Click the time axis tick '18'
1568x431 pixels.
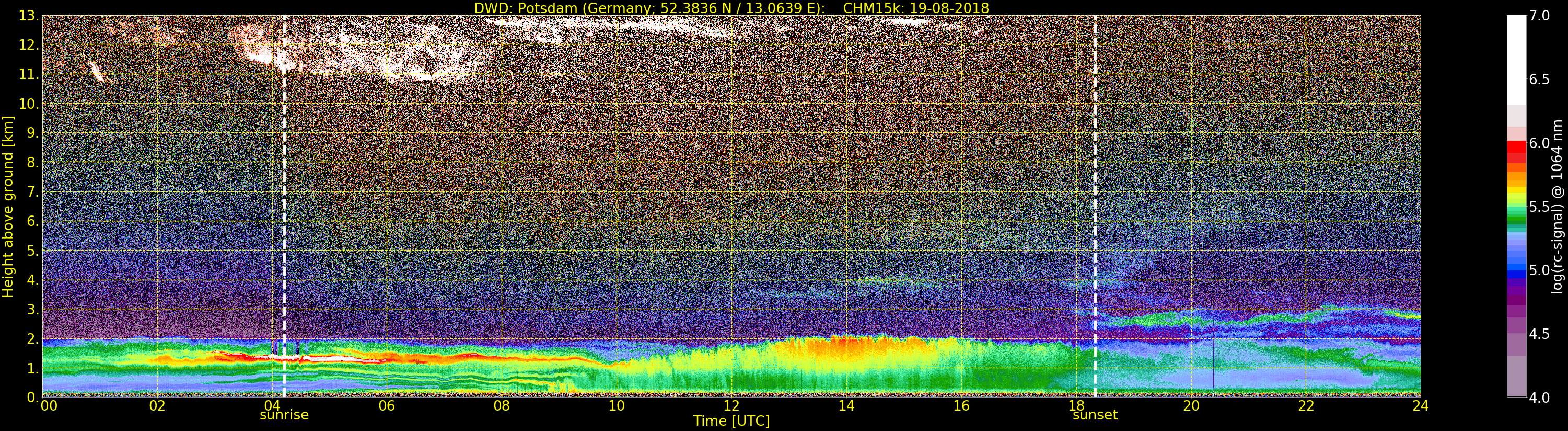(x=1076, y=405)
